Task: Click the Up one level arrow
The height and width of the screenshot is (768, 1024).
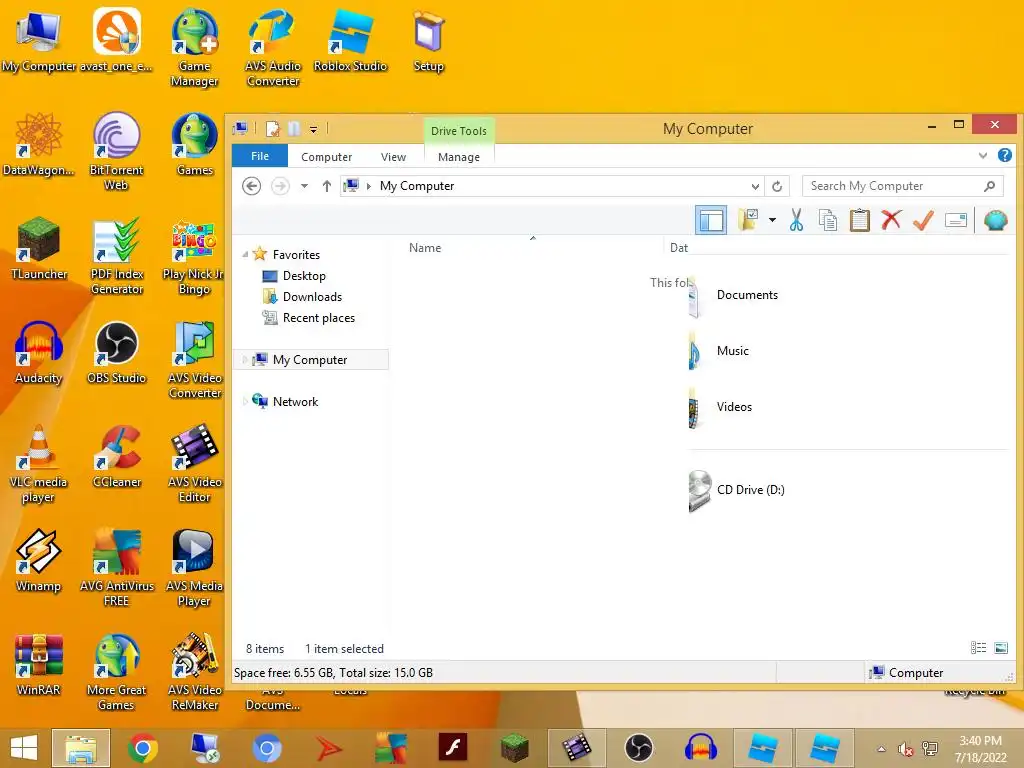Action: 327,186
